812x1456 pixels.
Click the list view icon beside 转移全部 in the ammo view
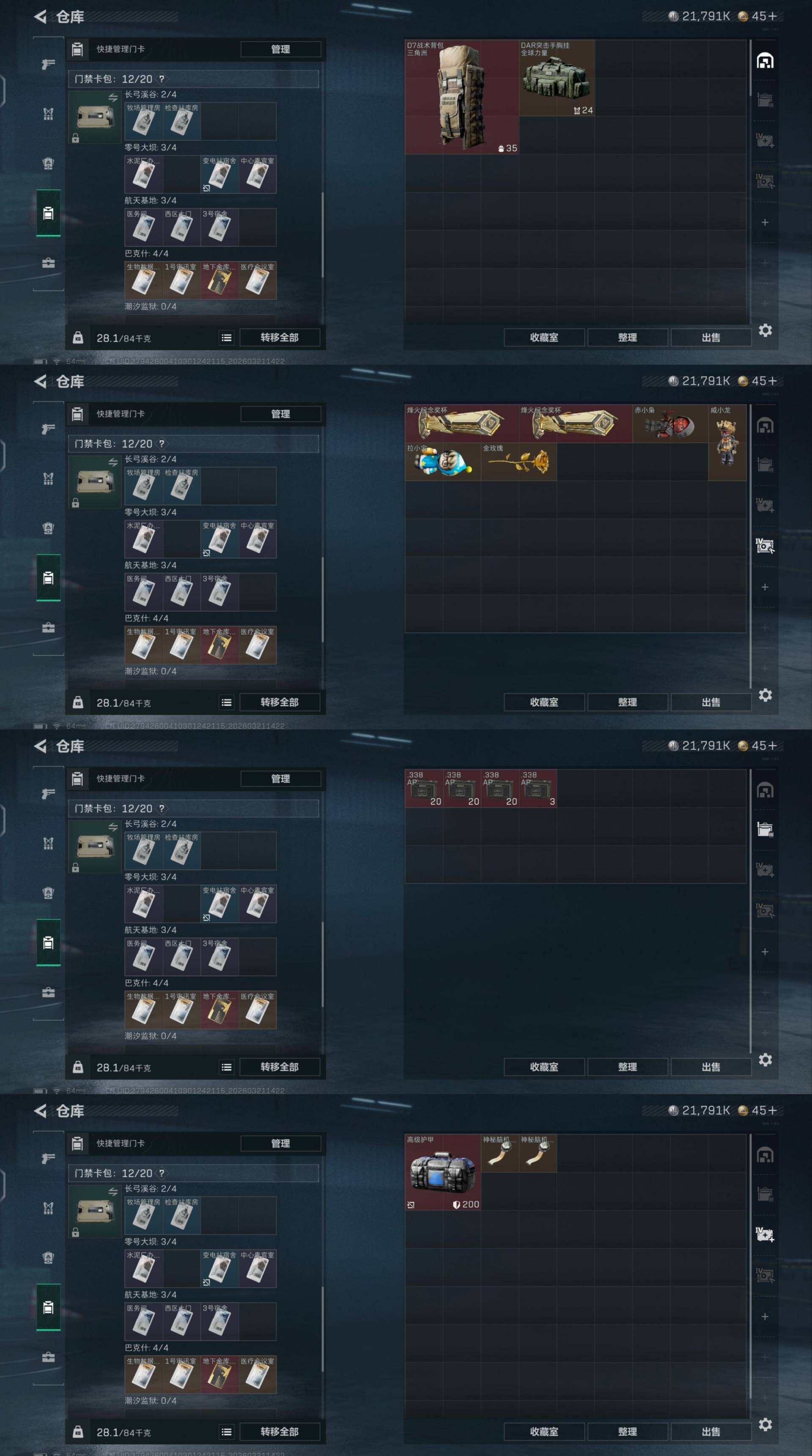tap(227, 1067)
